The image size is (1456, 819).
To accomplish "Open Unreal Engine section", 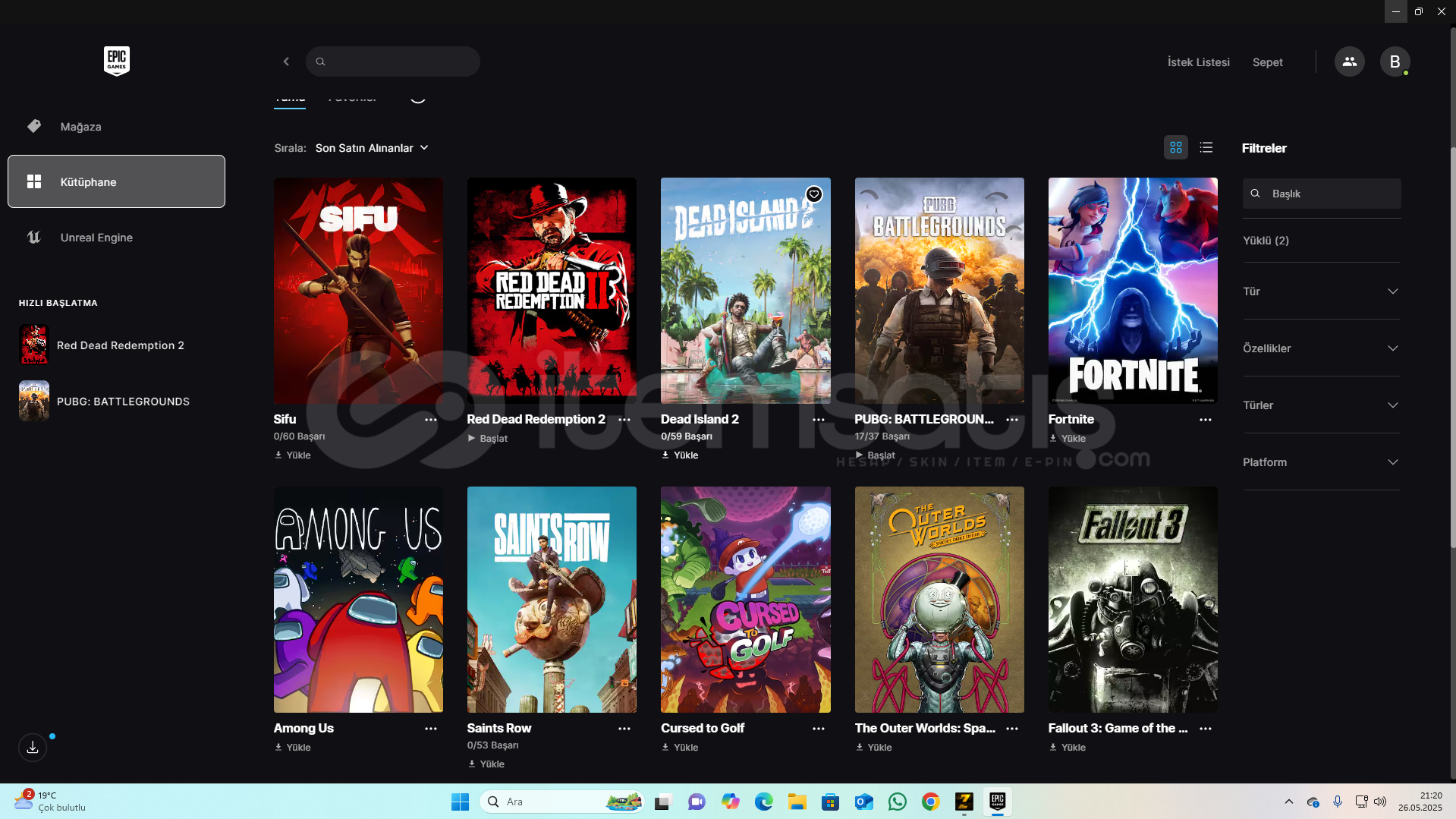I will point(116,238).
